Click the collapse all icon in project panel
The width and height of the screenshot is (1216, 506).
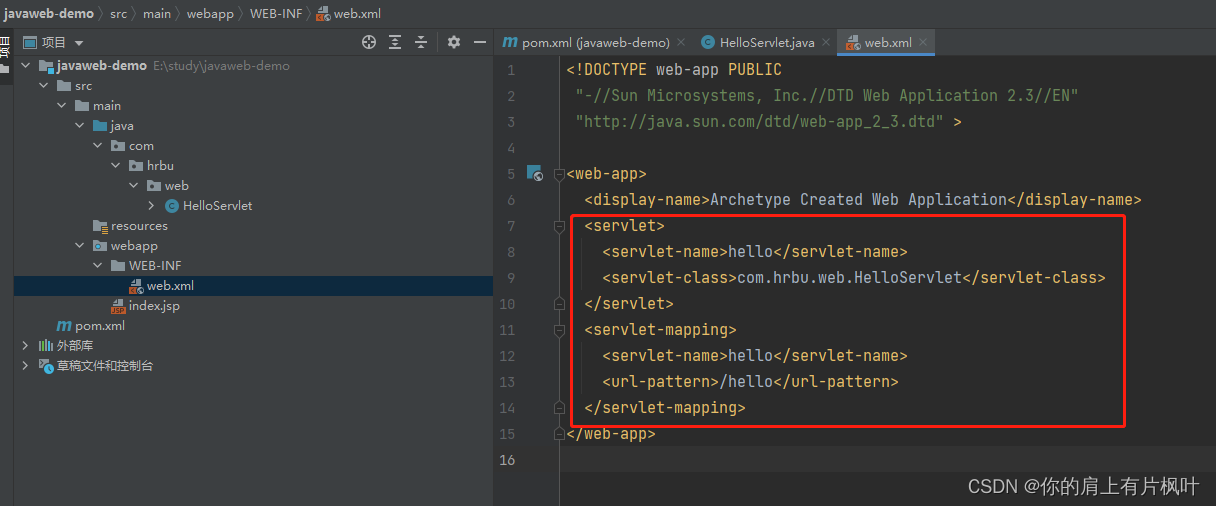click(421, 42)
